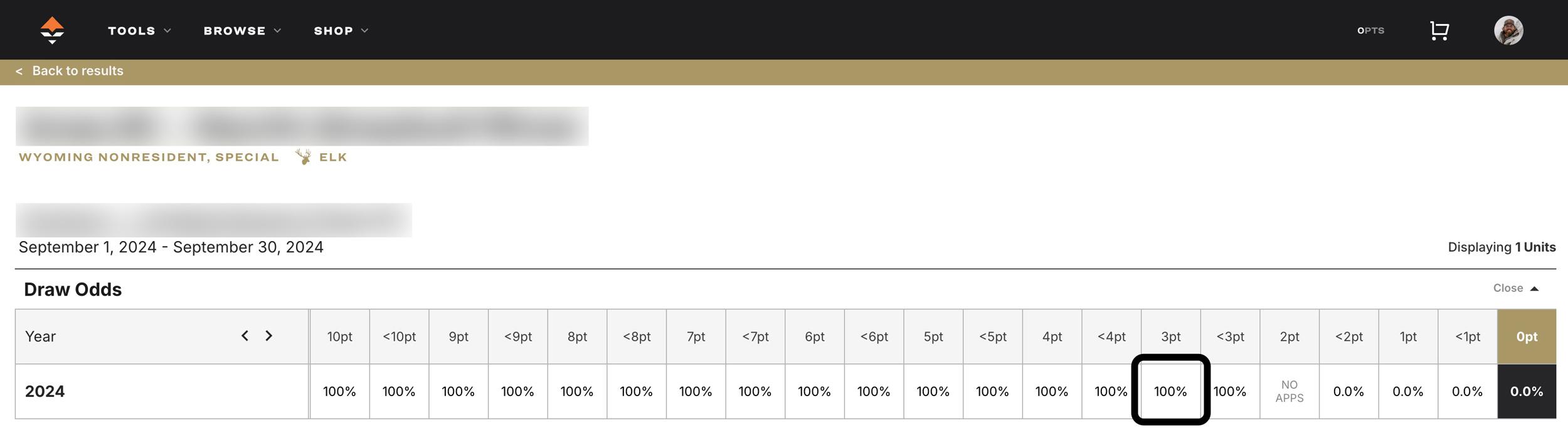
Task: Open the shopping cart icon
Action: [x=1439, y=30]
